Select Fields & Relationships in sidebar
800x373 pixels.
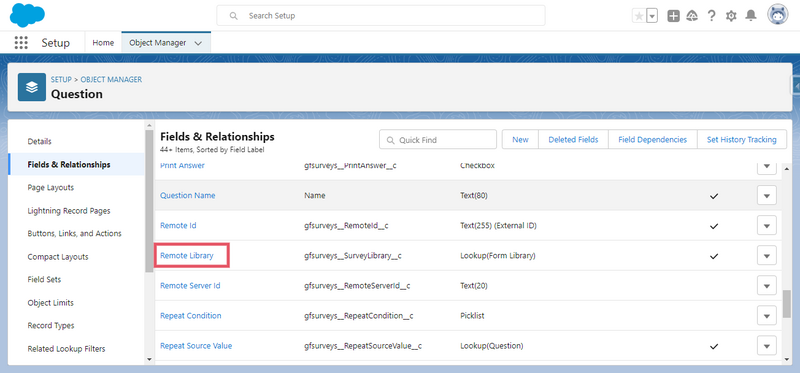[x=69, y=164]
